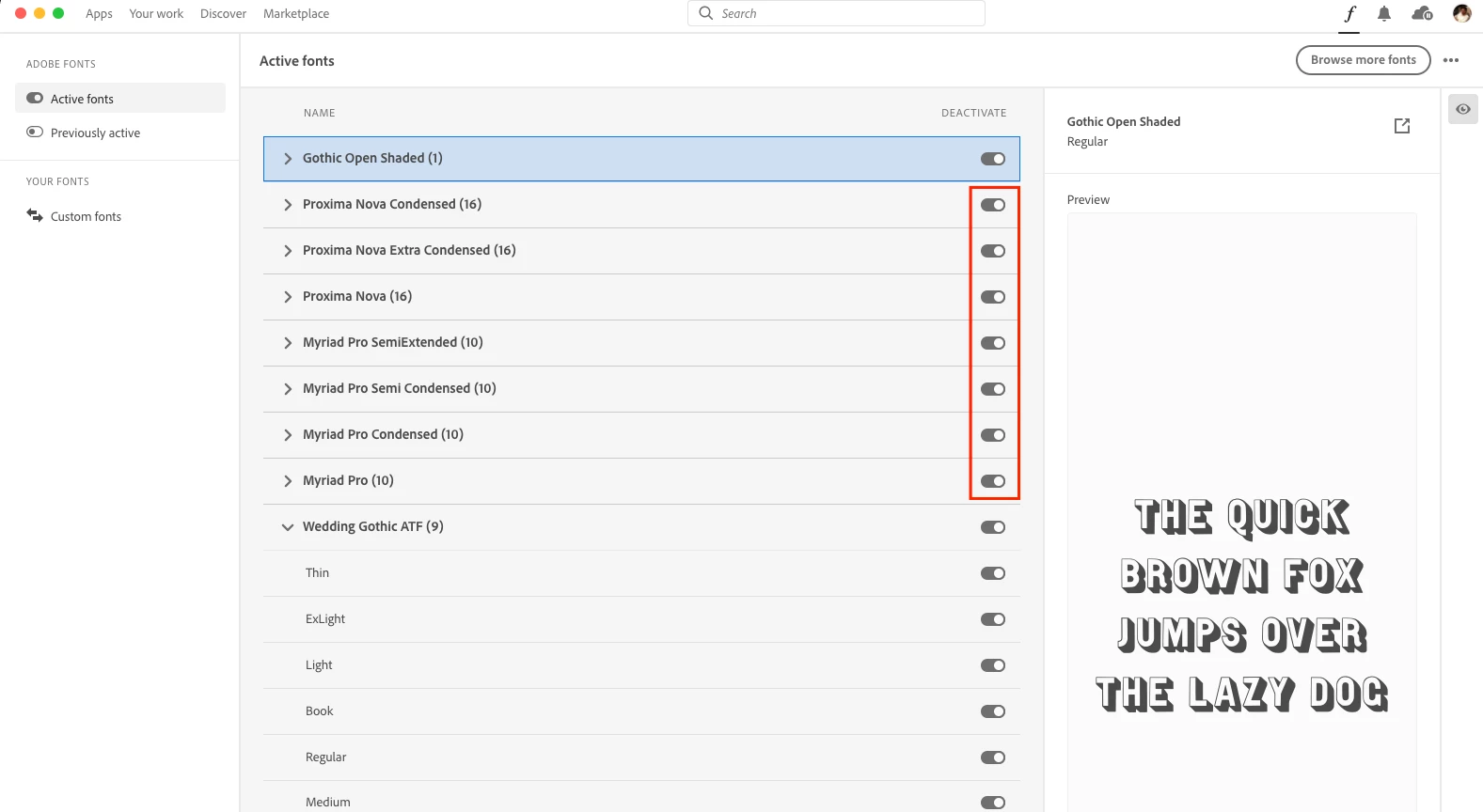Expand Myriad Pro Semi Condensed chevron
This screenshot has width=1483, height=812.
pos(288,389)
